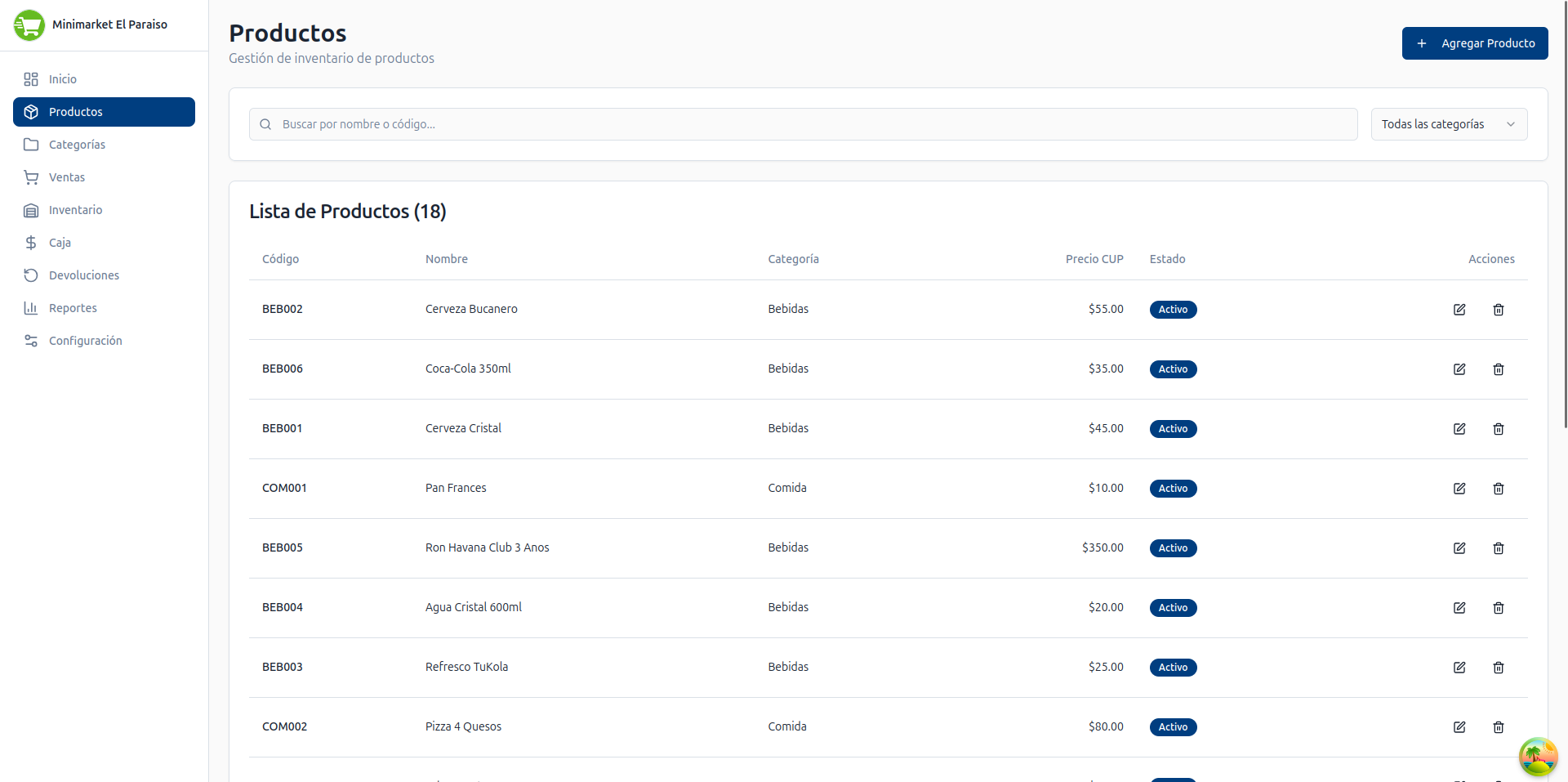Navigate to Inventario
Screen dimensions: 1568x782
click(x=104, y=210)
